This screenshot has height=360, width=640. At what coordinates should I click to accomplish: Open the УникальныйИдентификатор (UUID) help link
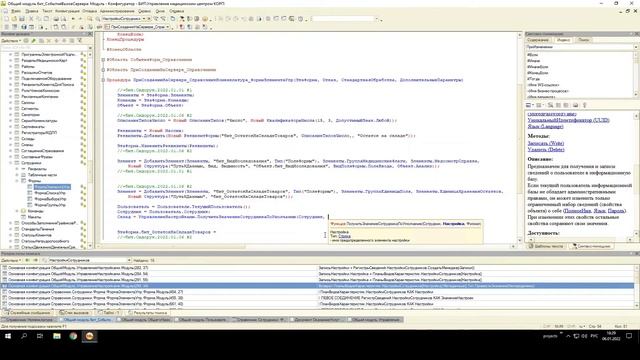(x=568, y=120)
